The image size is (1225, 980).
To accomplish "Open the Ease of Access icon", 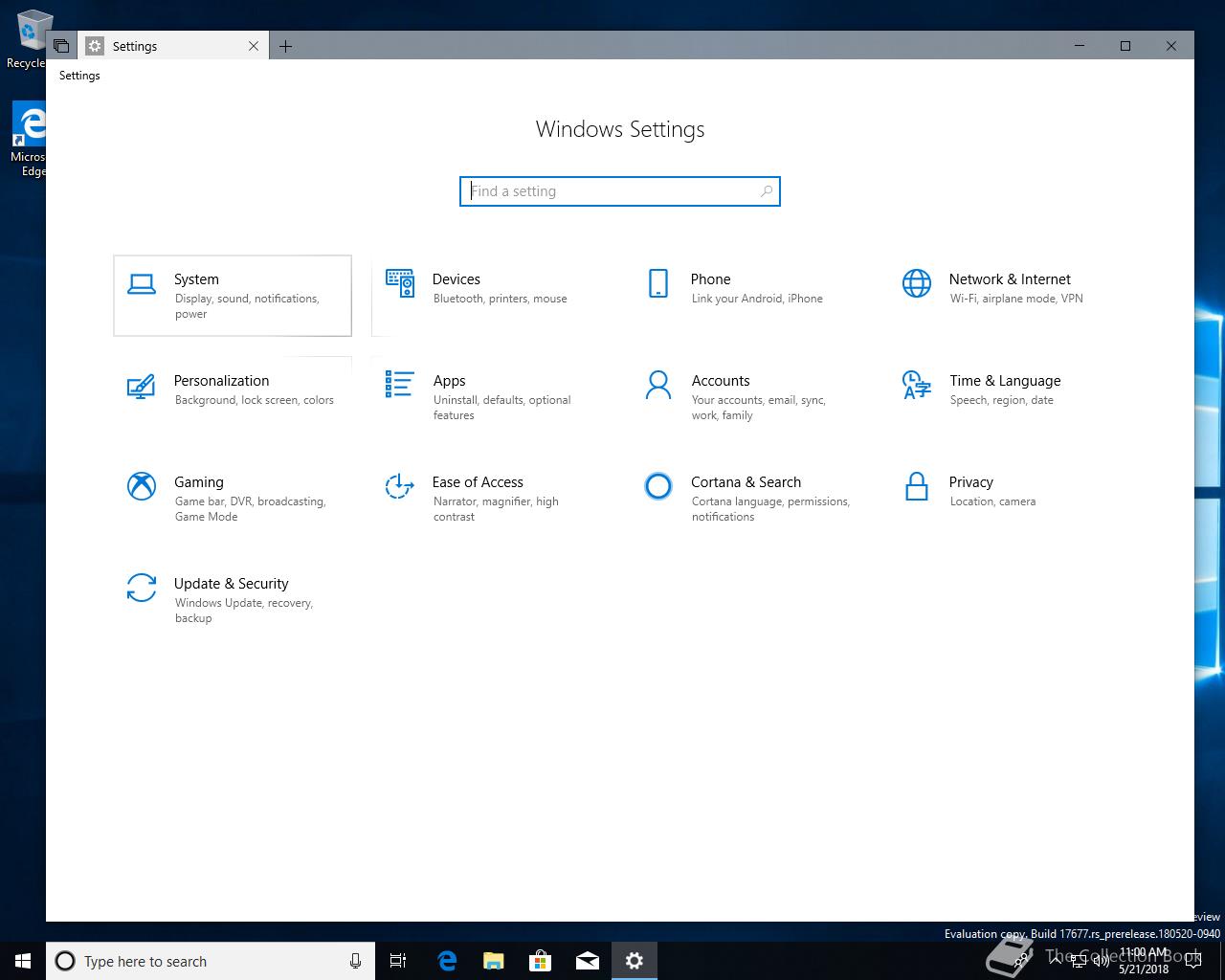I will 399,486.
